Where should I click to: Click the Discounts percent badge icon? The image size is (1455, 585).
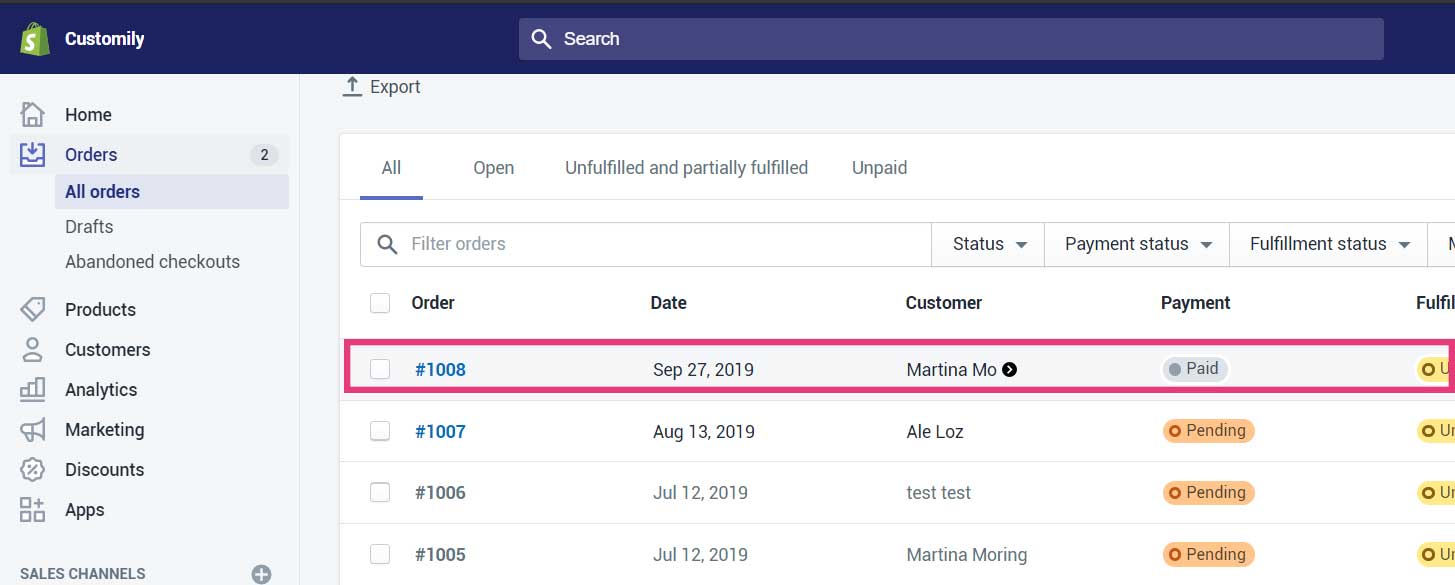tap(33, 469)
